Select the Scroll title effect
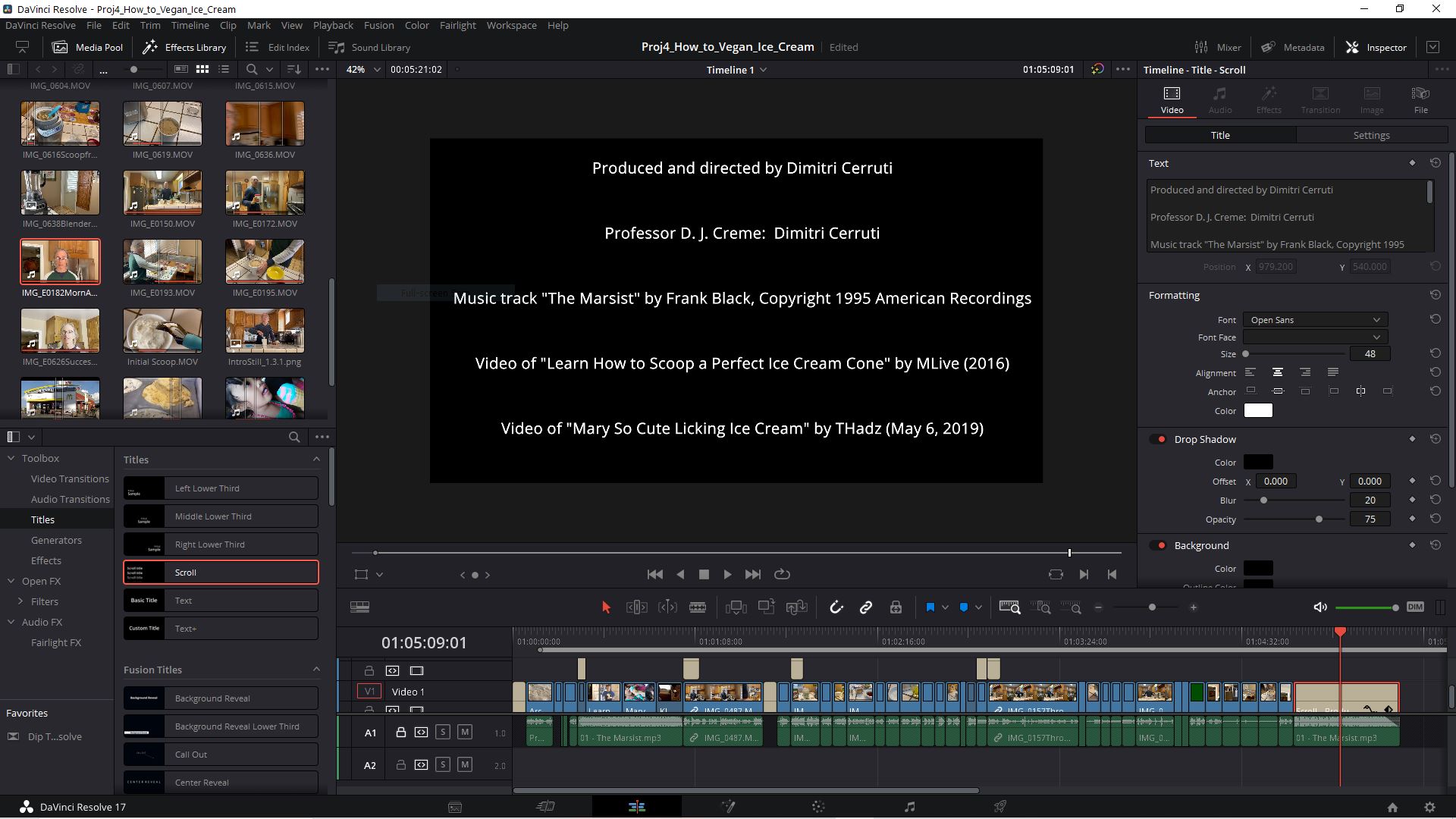The width and height of the screenshot is (1456, 819). [x=221, y=573]
